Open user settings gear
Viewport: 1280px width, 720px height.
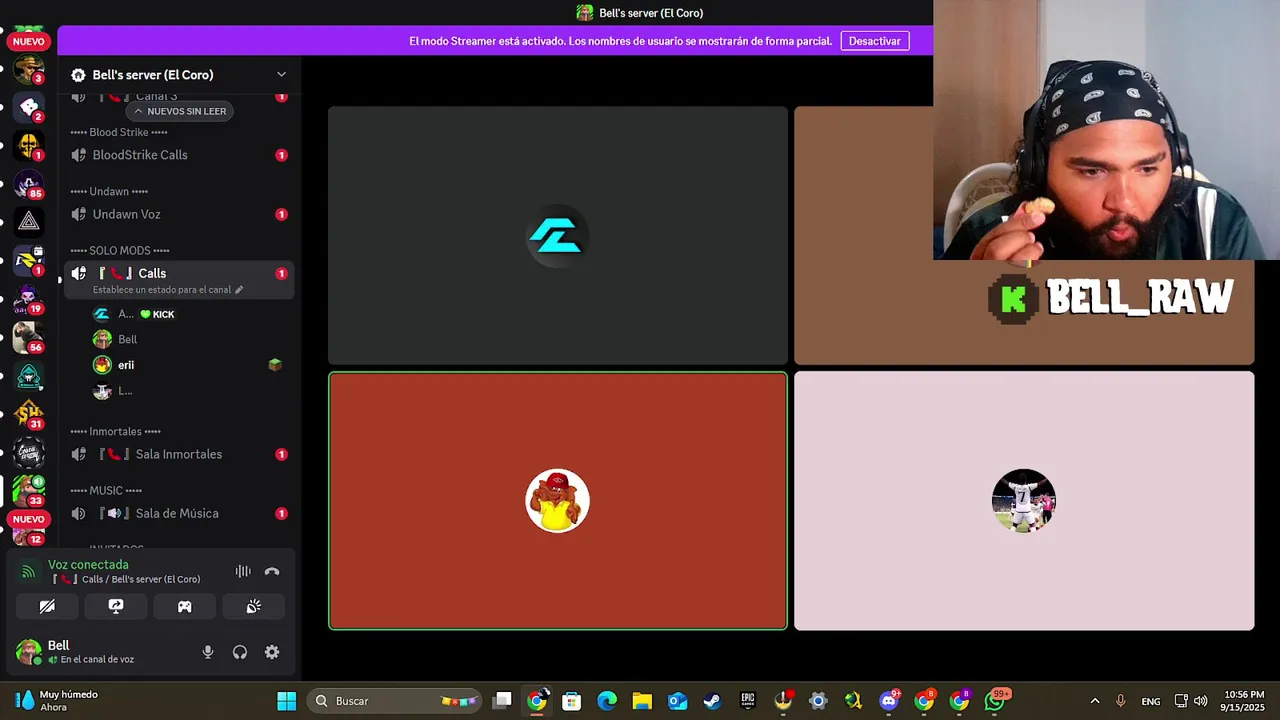coord(272,652)
